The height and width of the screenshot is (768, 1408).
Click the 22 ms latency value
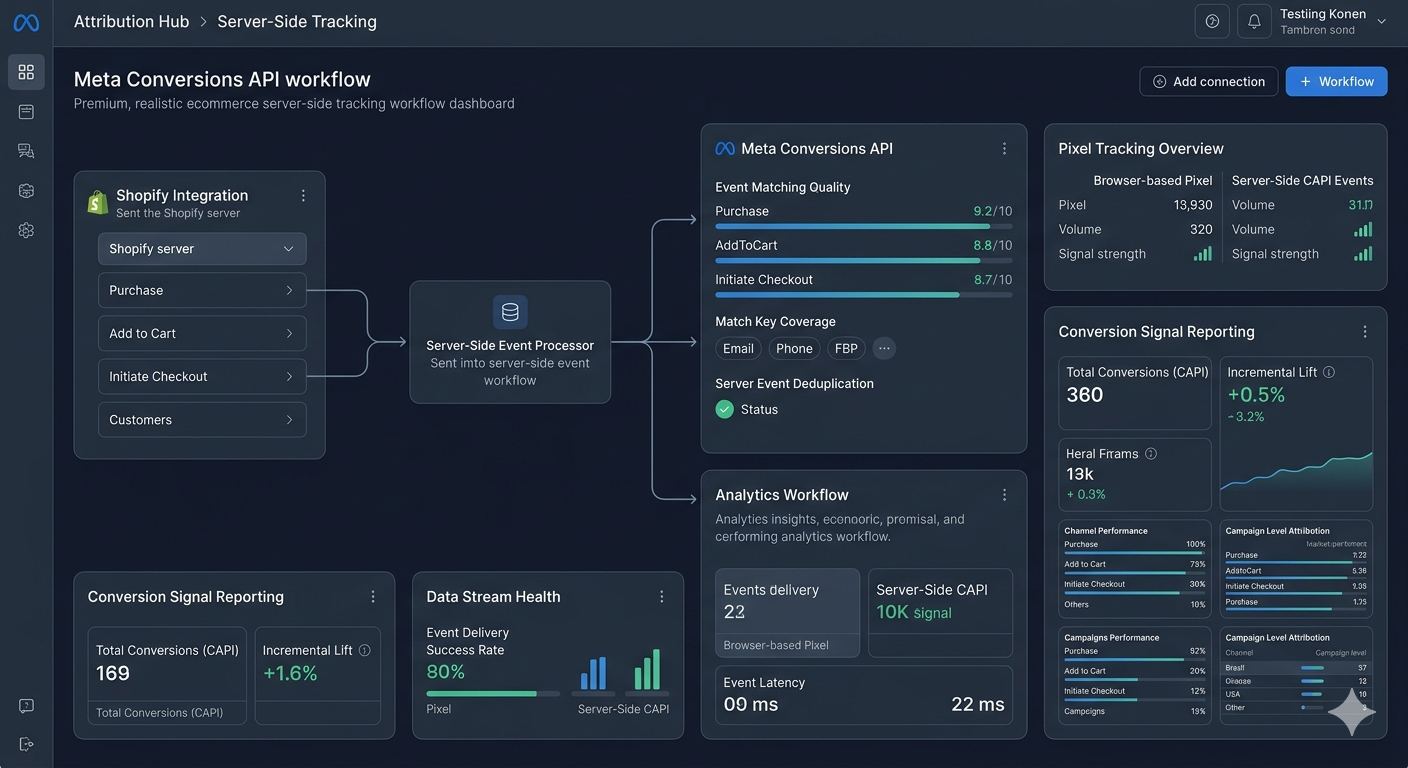coord(978,704)
